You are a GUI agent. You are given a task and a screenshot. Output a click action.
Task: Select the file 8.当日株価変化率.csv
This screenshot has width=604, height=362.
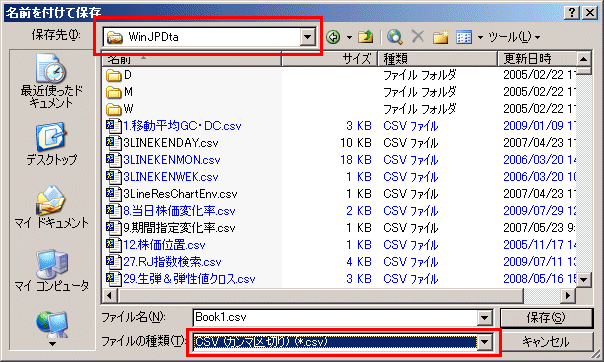pyautogui.click(x=171, y=211)
